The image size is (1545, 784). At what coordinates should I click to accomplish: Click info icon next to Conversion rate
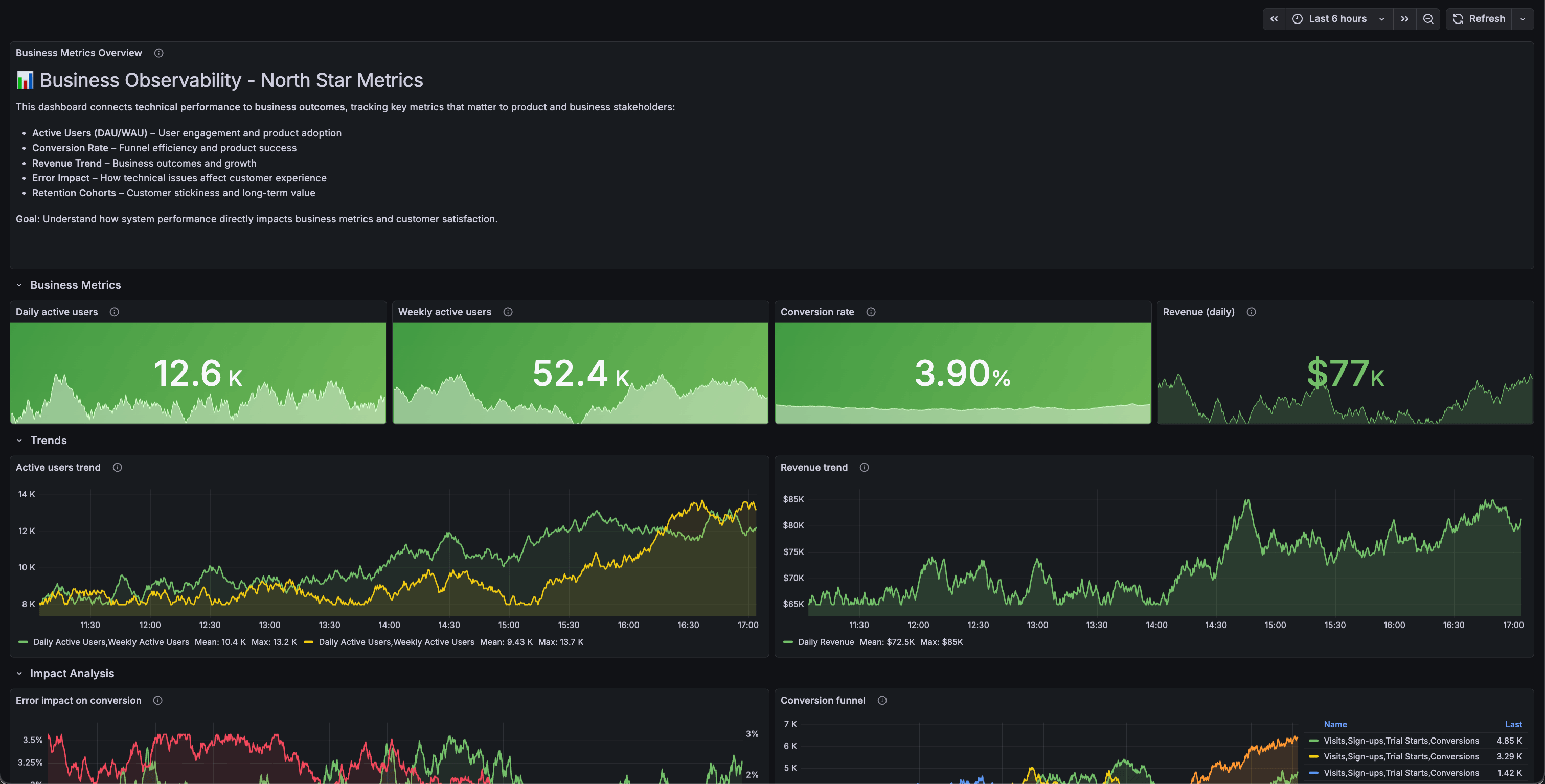tap(871, 312)
